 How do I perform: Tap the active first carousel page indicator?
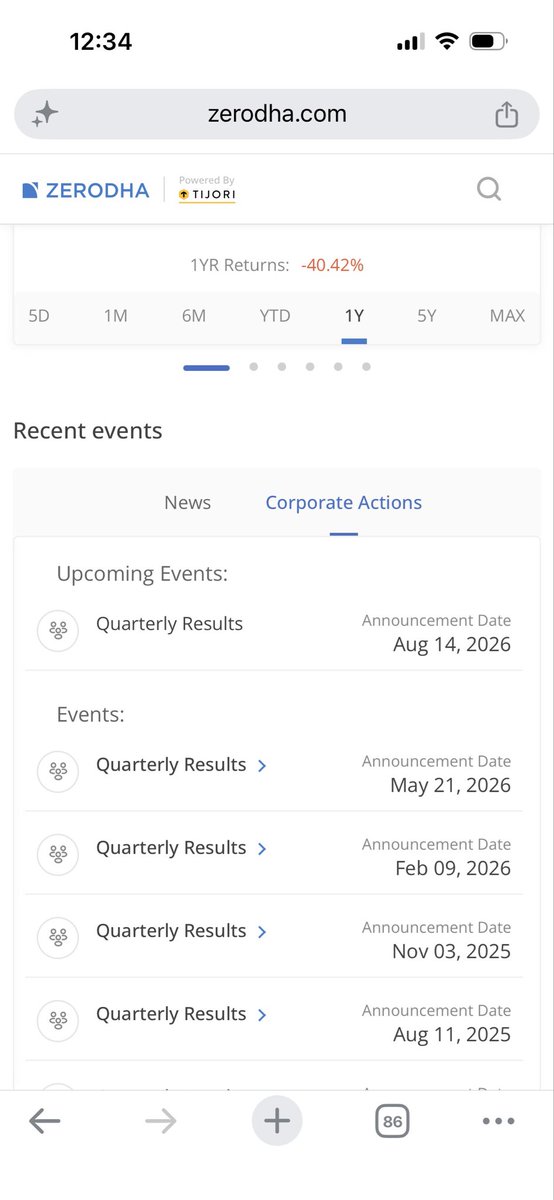206,367
